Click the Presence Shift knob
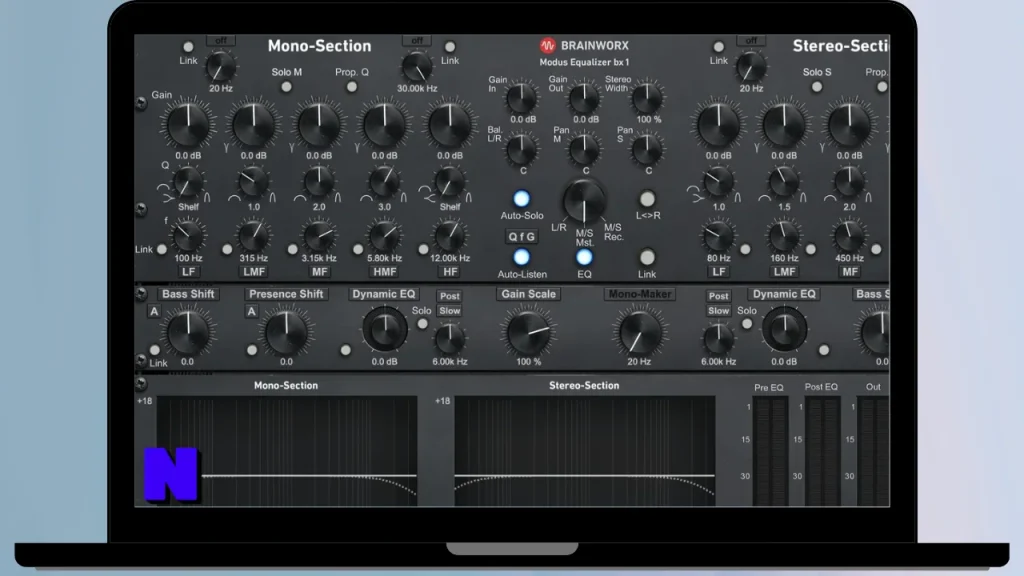The width and height of the screenshot is (1024, 576). pyautogui.click(x=286, y=332)
